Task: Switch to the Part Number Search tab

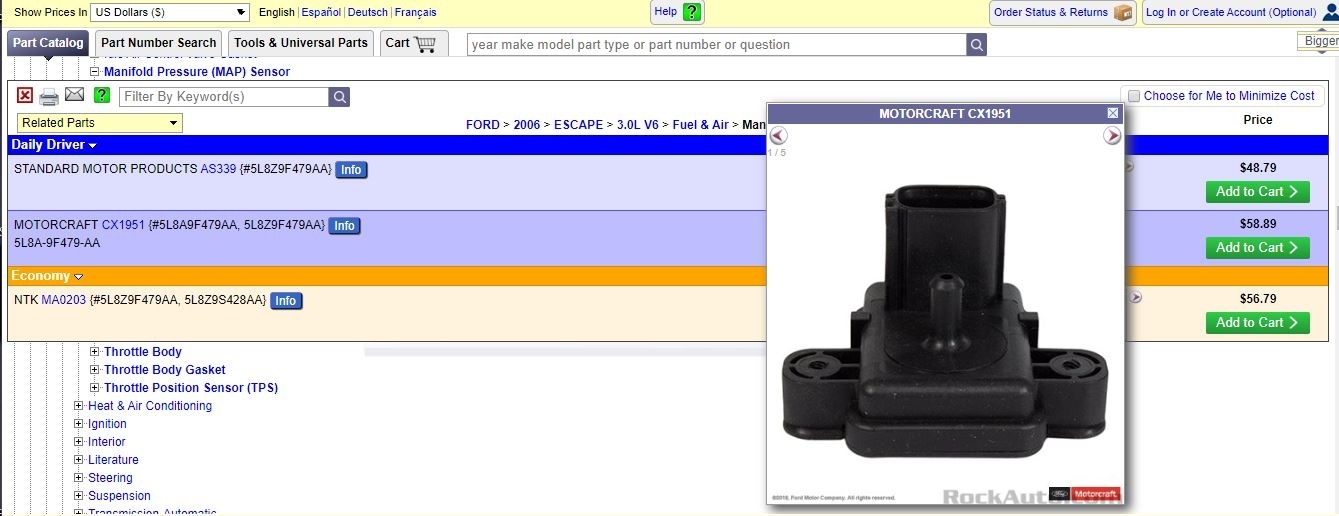Action: tap(159, 43)
